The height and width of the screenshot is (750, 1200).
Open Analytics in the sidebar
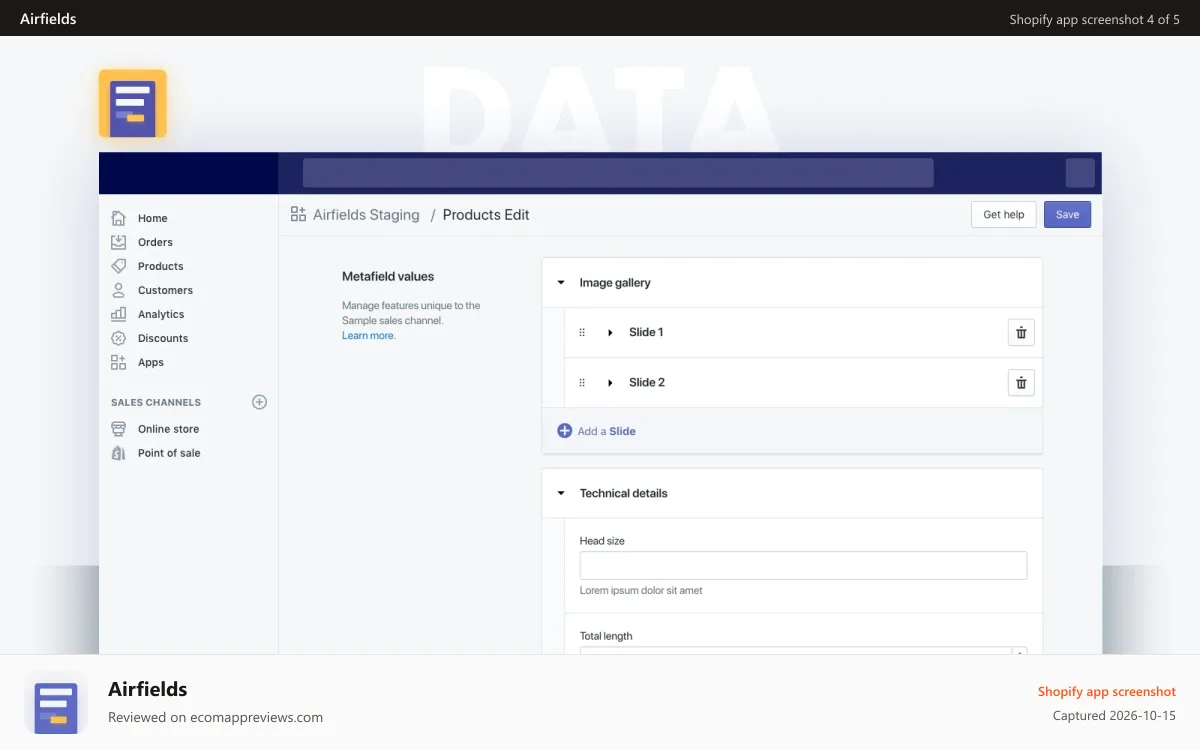161,314
